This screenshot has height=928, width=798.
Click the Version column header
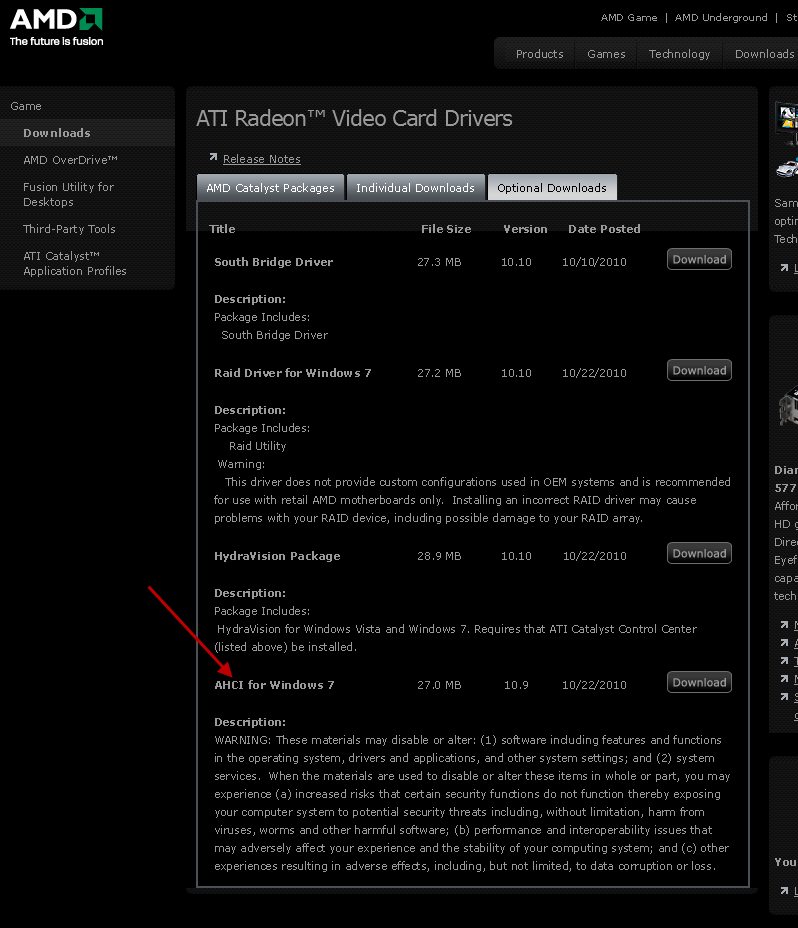525,229
